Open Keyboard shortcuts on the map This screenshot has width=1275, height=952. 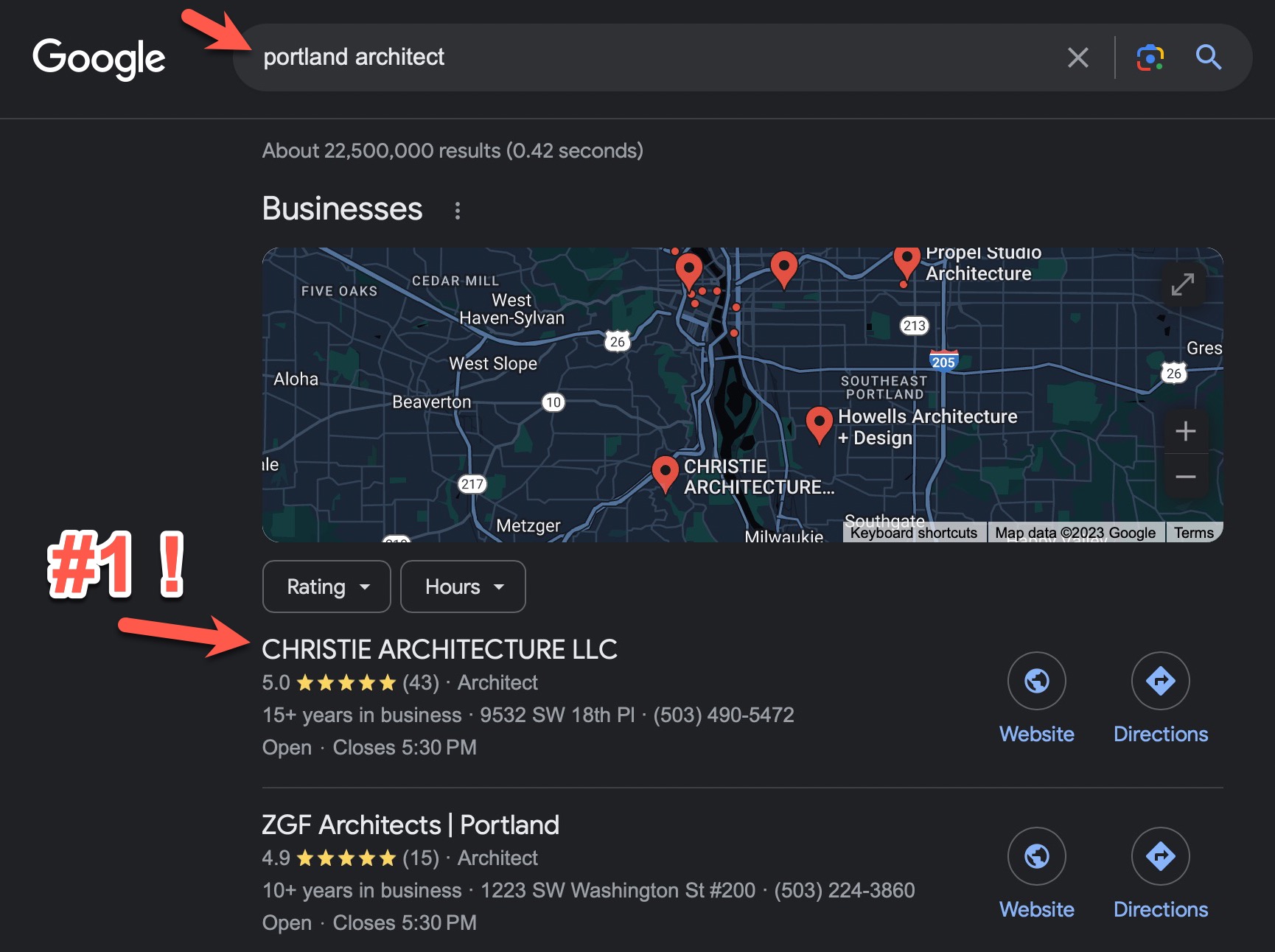click(914, 533)
